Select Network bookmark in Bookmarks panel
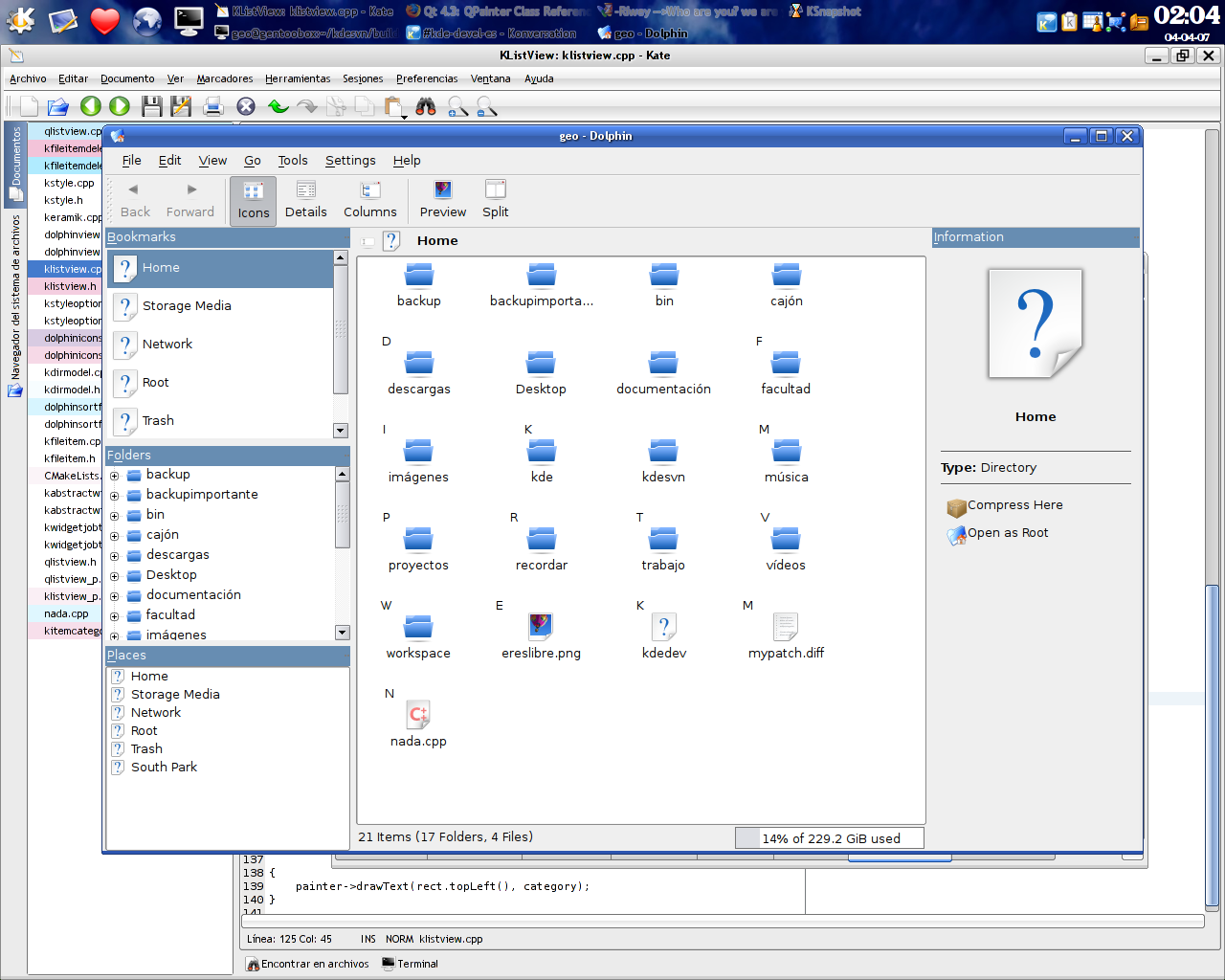The height and width of the screenshot is (980, 1225). pos(220,345)
